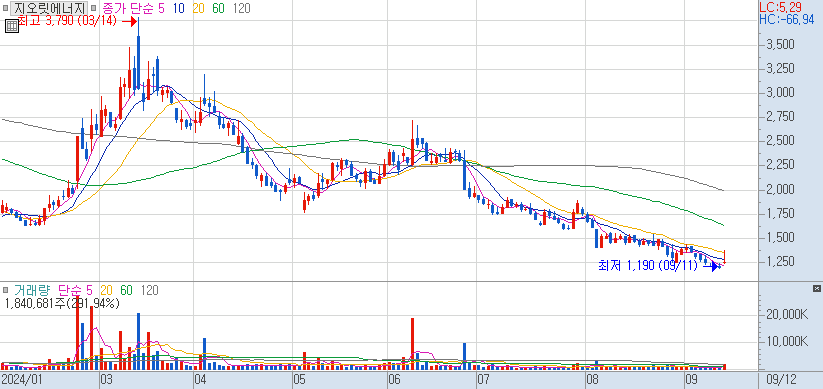
Task: Click the HC:-66,94 indicator text
Action: click(x=787, y=20)
